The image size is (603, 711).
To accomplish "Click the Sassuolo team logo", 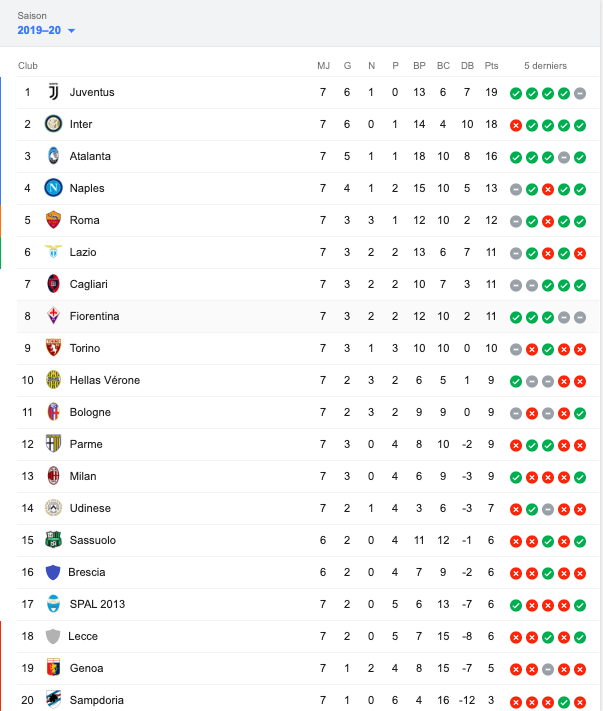I will [x=54, y=540].
